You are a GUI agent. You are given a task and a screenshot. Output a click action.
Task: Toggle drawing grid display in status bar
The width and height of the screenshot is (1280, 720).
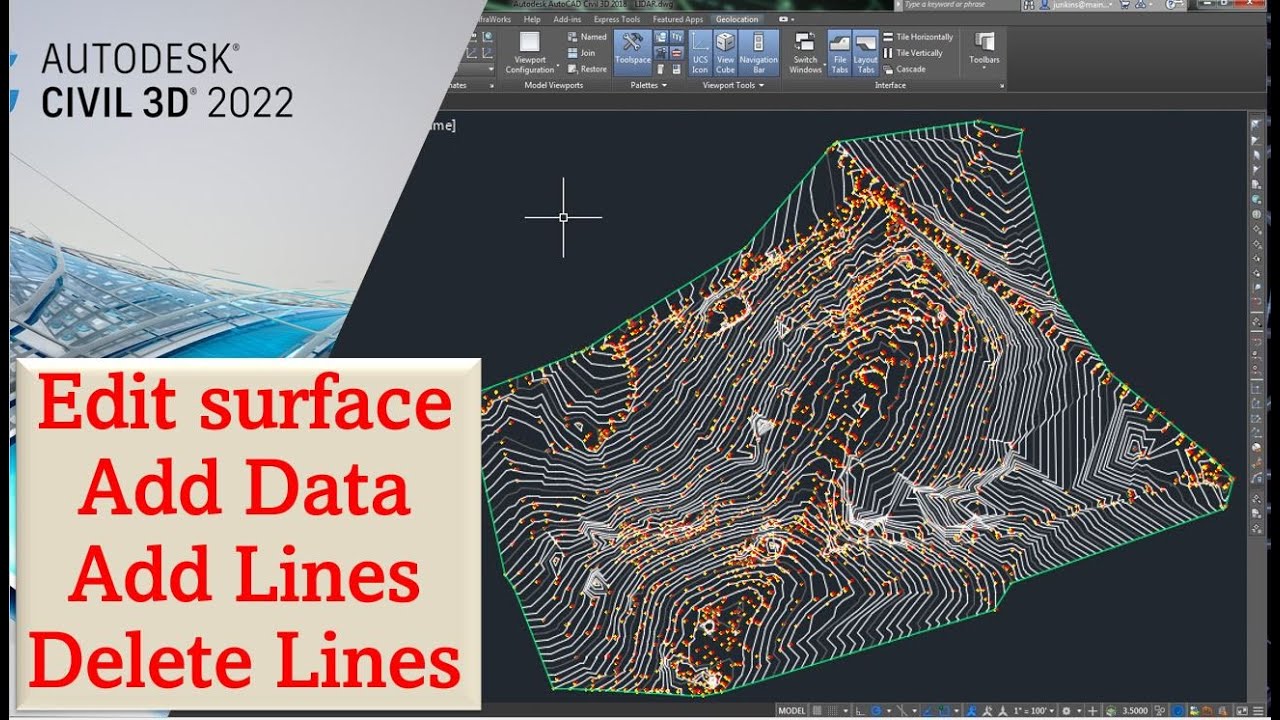pos(817,710)
